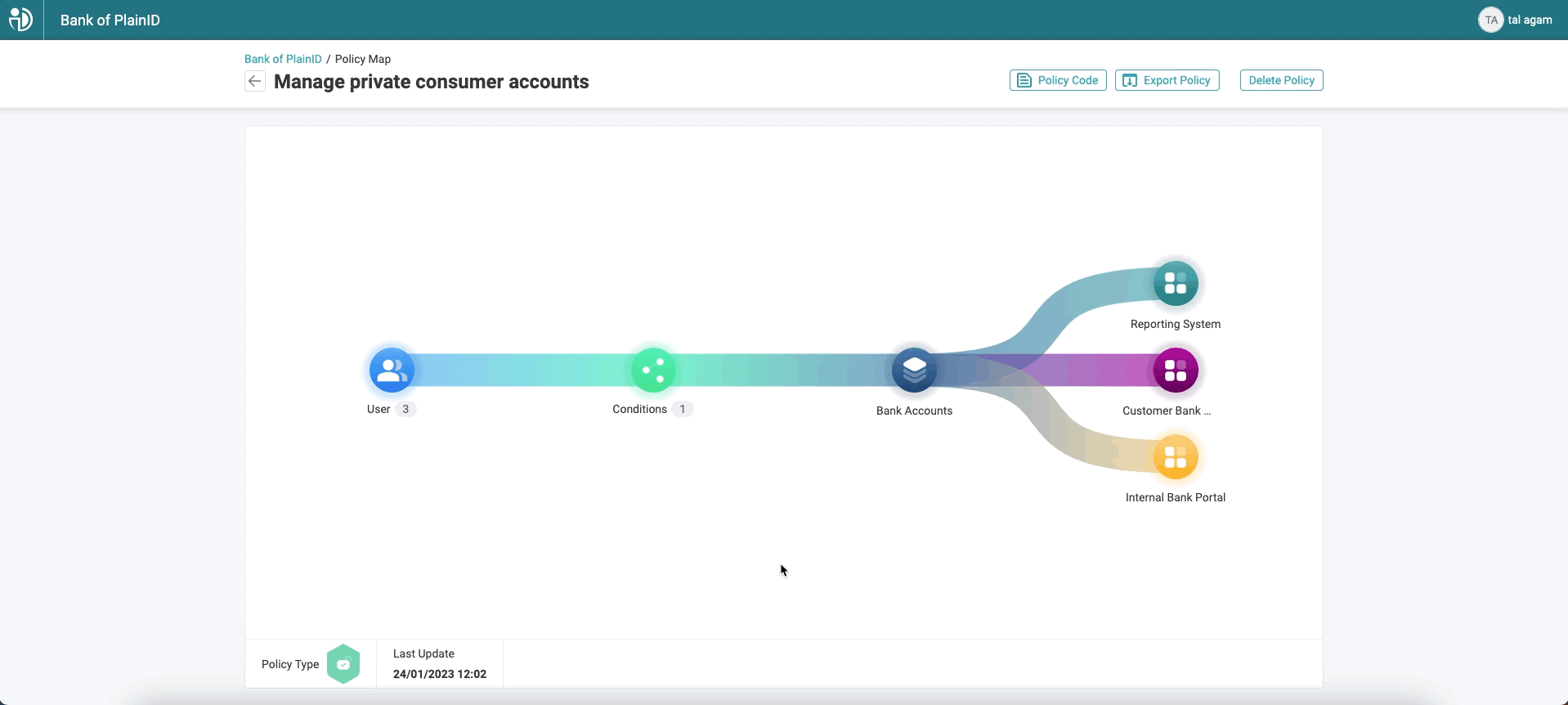Click the Policy Map breadcrumb text
The width and height of the screenshot is (1568, 705).
[x=363, y=59]
